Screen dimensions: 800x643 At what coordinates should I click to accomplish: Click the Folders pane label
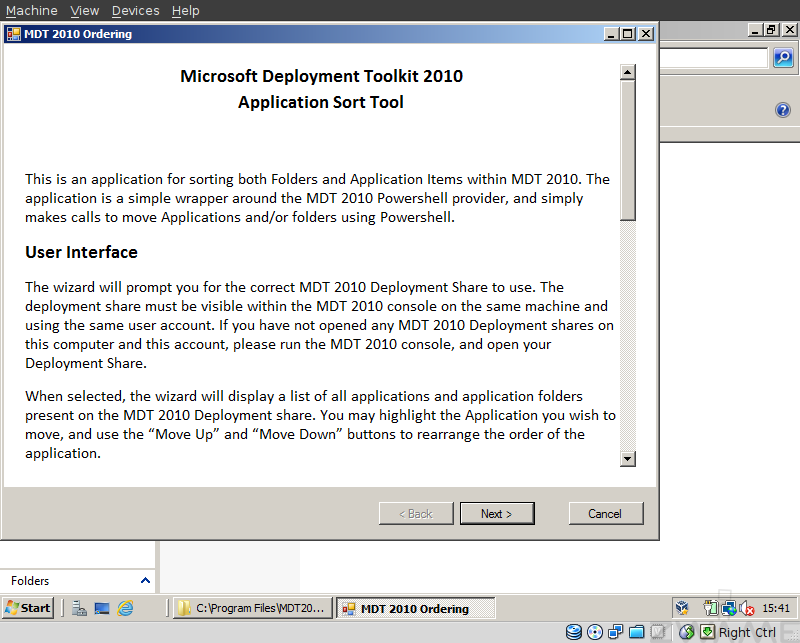pyautogui.click(x=30, y=581)
